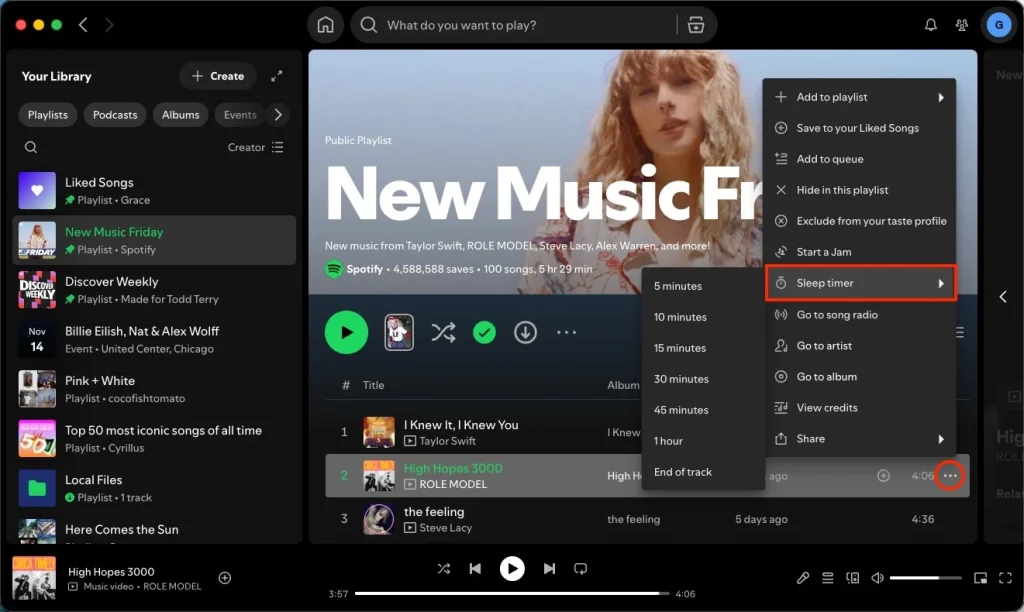
Task: Open the What's New notifications bell
Action: (931, 25)
